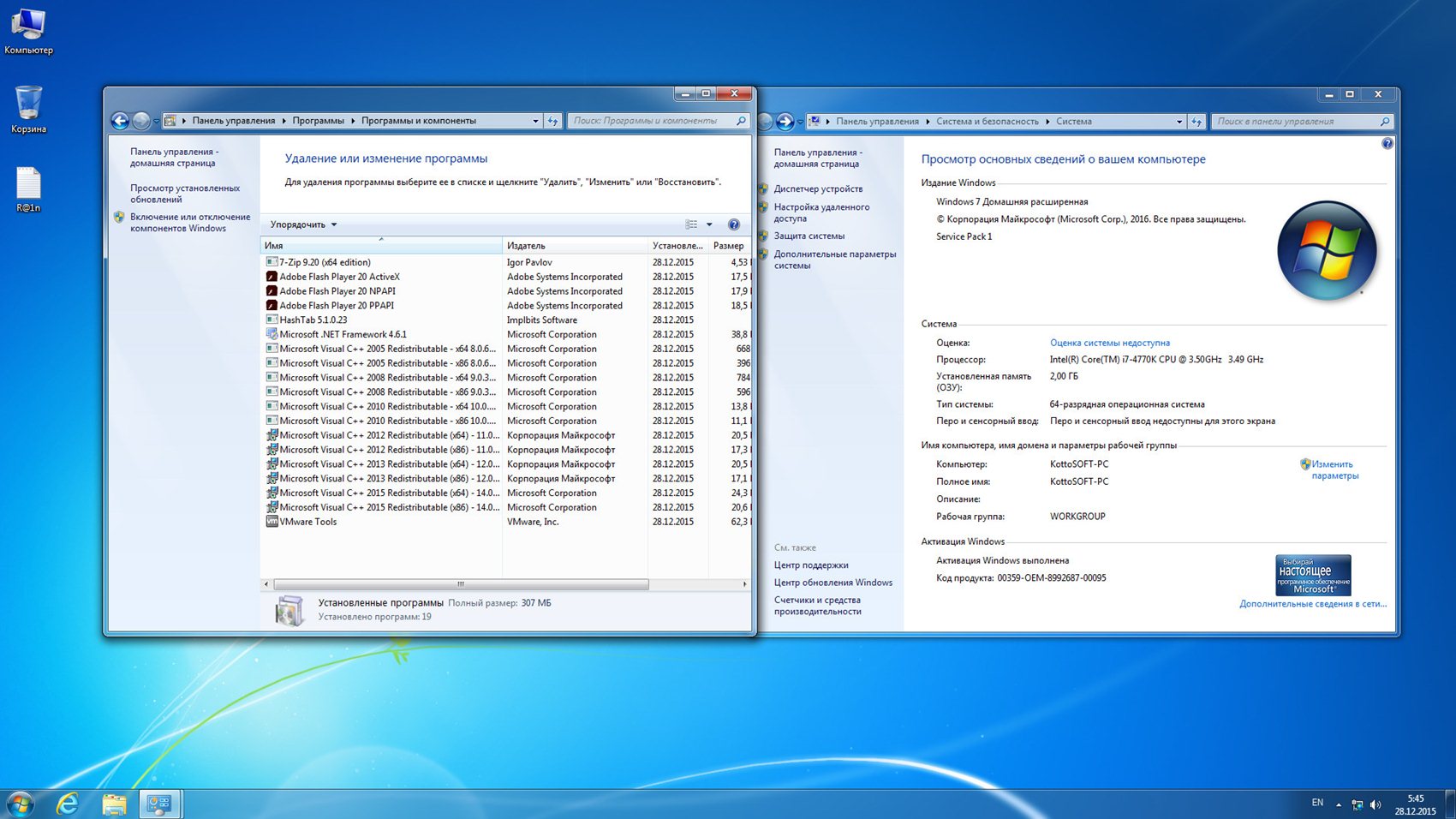The image size is (1456, 819).
Task: Open Настройка удаленного доступа link
Action: [x=821, y=212]
